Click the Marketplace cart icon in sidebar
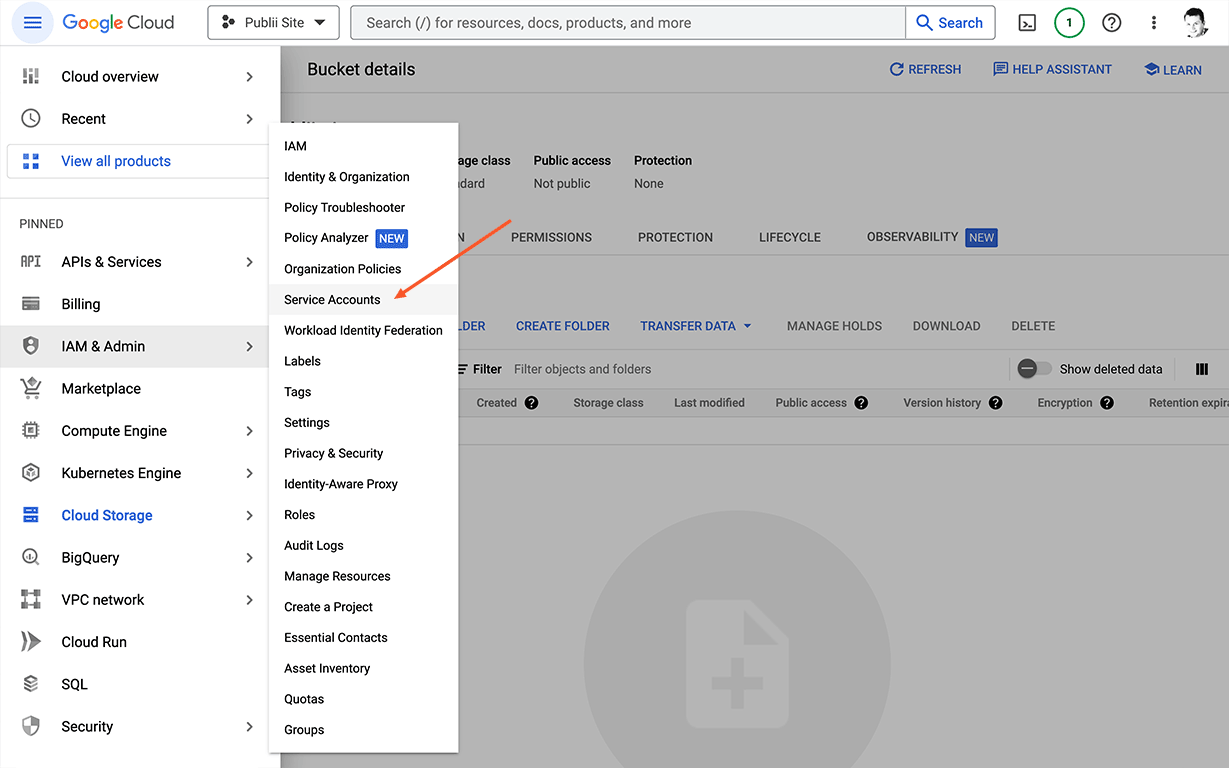 pyautogui.click(x=31, y=388)
